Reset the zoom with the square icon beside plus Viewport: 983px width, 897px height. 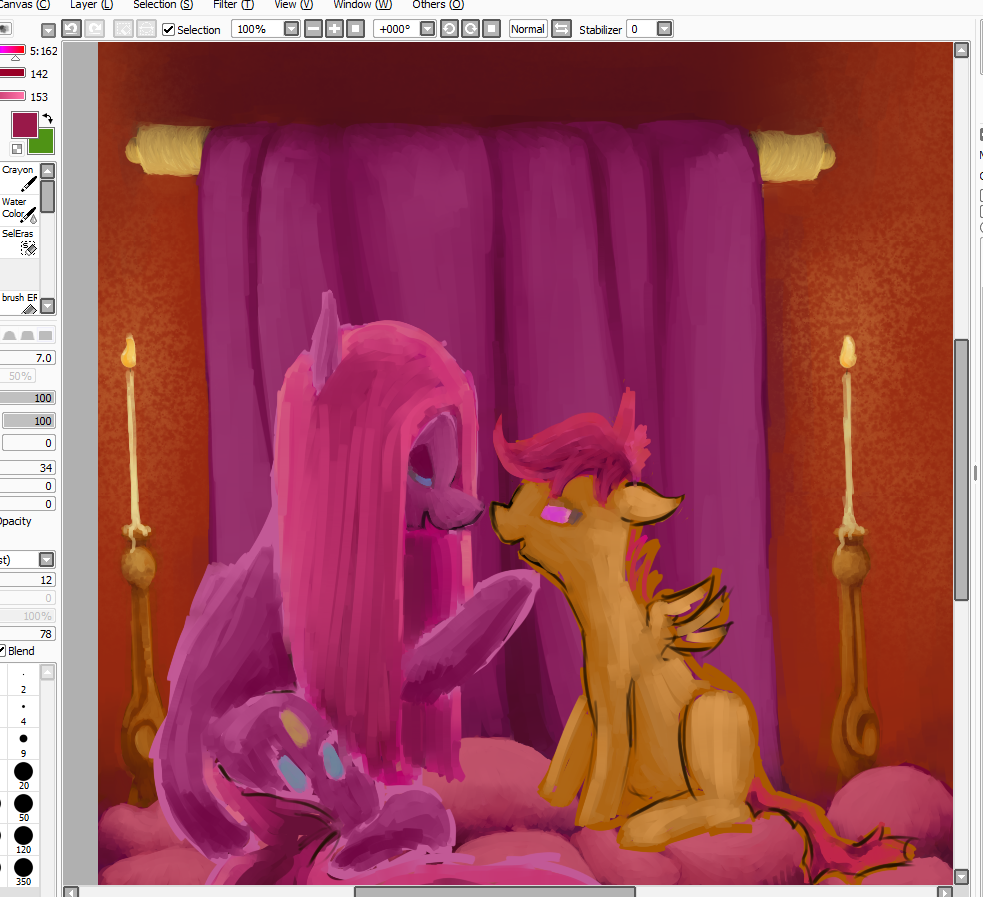pos(355,29)
